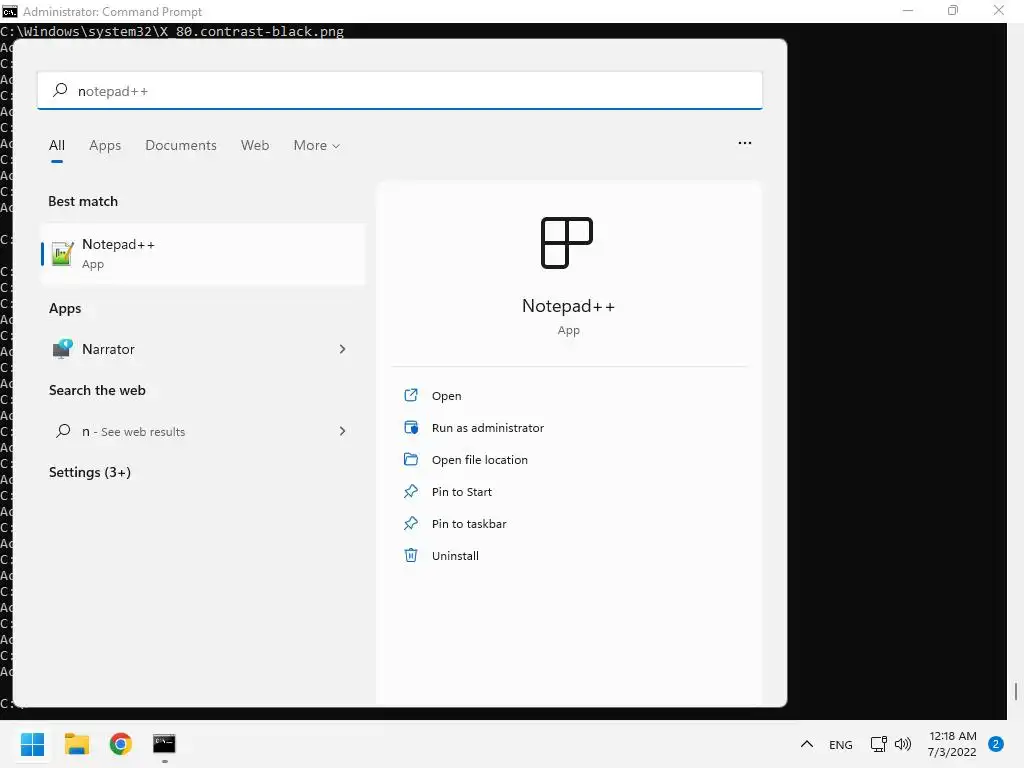Click the path text 'X_80.contrast-black.png' in Command Prompt
This screenshot has width=1024, height=768.
(x=251, y=31)
